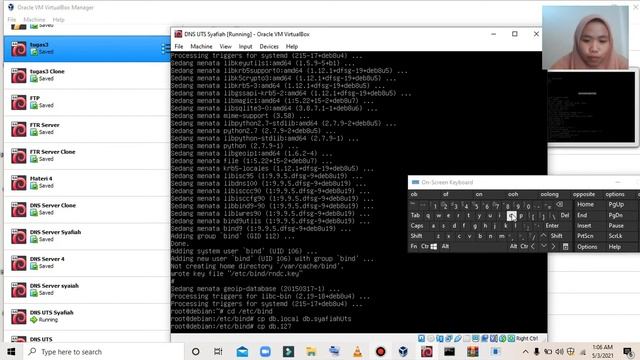This screenshot has width=640, height=360.
Task: Click the Right Ctrl host key indicator
Action: pos(527,338)
